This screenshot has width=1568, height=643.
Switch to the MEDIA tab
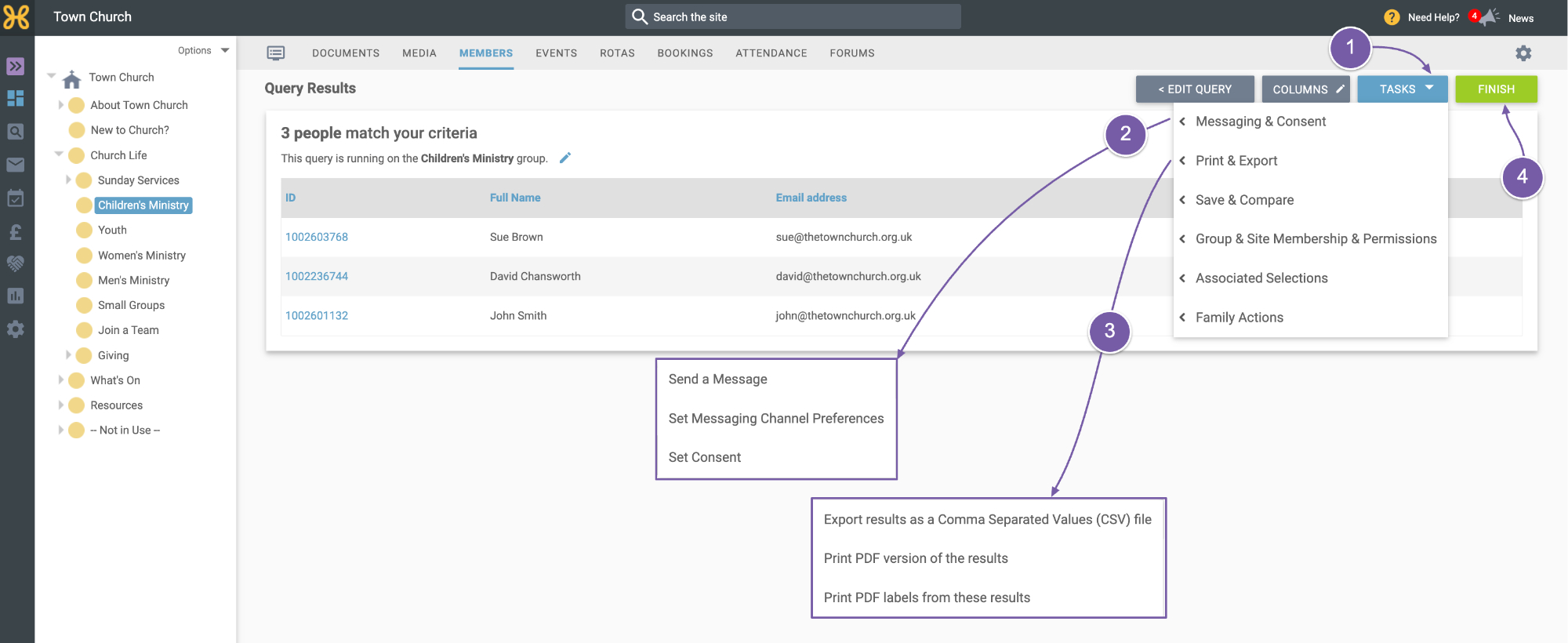click(419, 53)
